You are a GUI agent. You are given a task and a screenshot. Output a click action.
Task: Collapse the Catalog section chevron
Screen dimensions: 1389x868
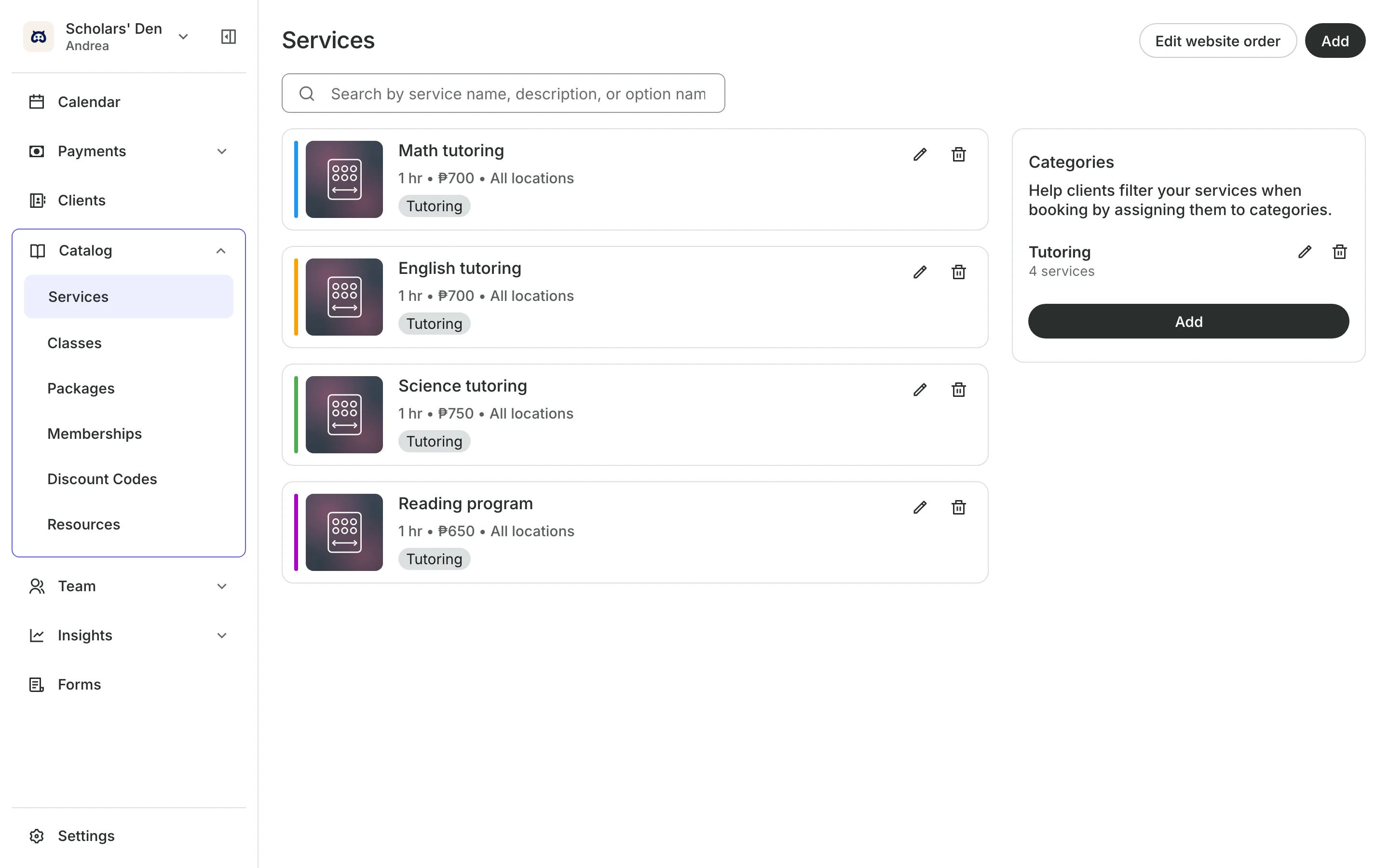coord(221,251)
